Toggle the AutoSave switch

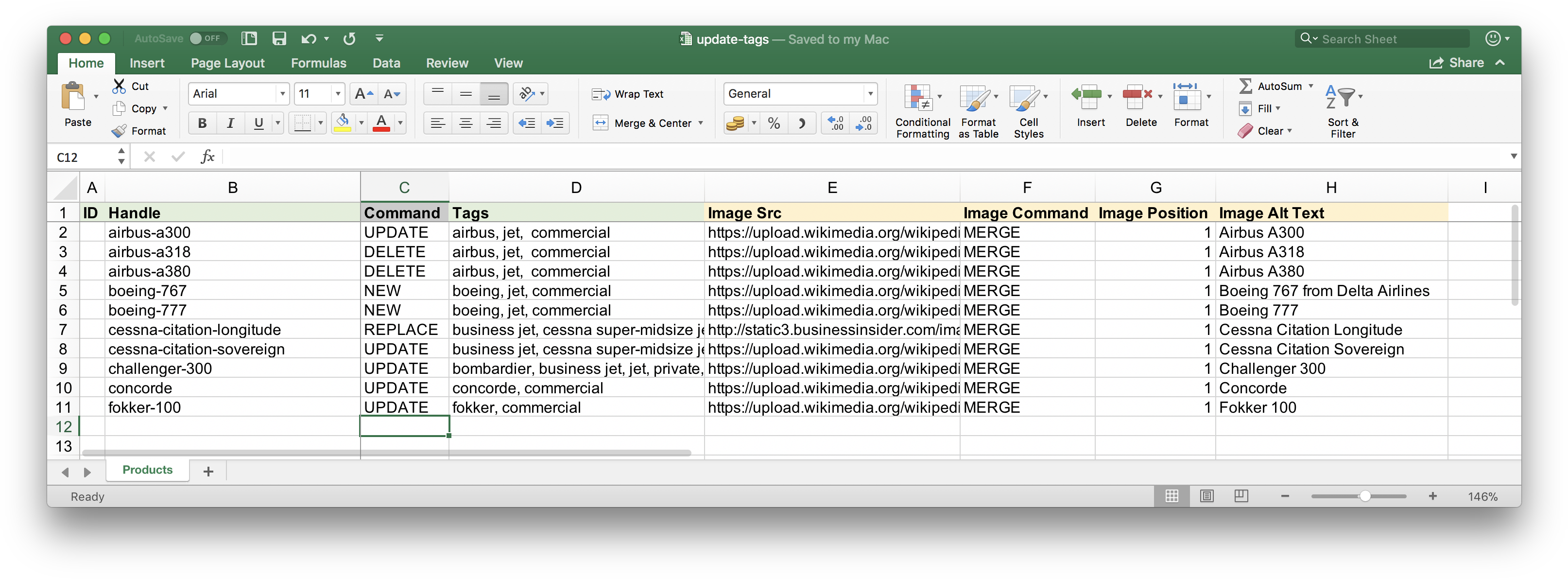(208, 38)
